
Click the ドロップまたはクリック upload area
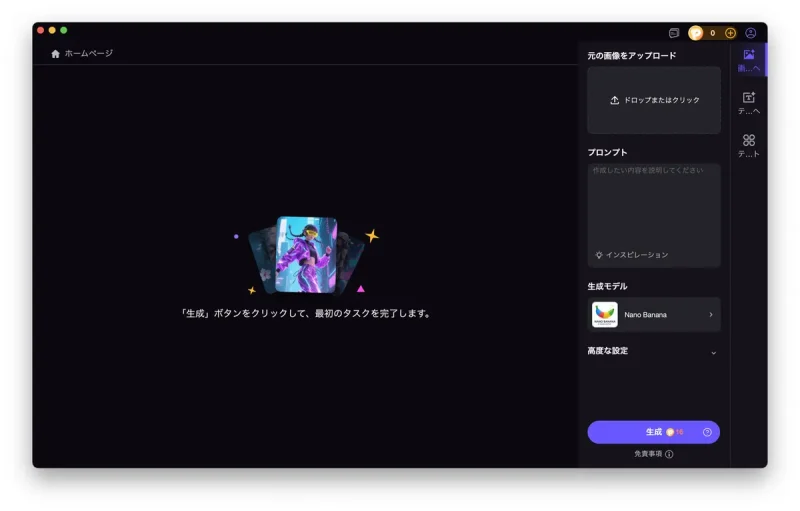[654, 101]
